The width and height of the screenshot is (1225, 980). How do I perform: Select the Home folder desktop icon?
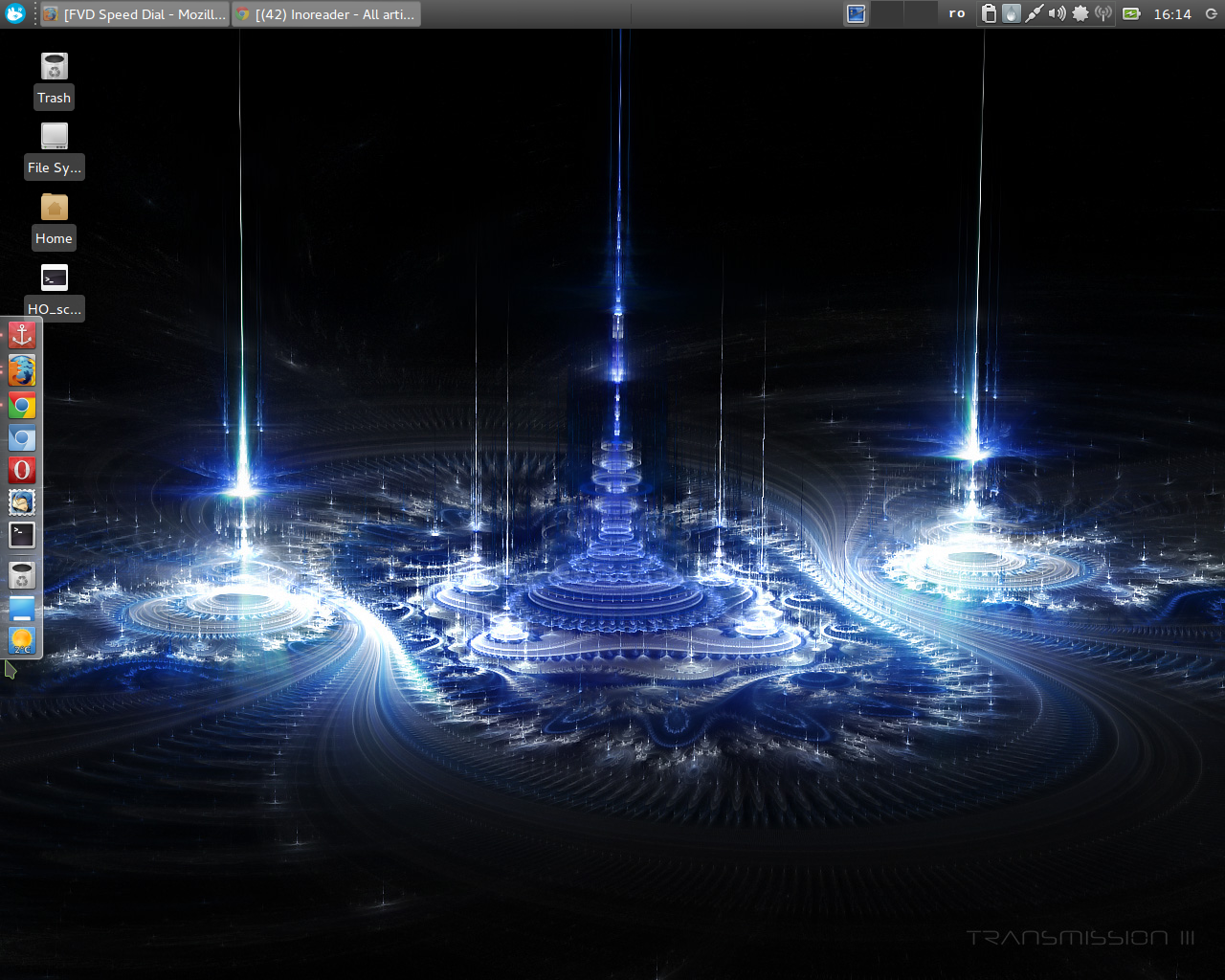[x=55, y=207]
